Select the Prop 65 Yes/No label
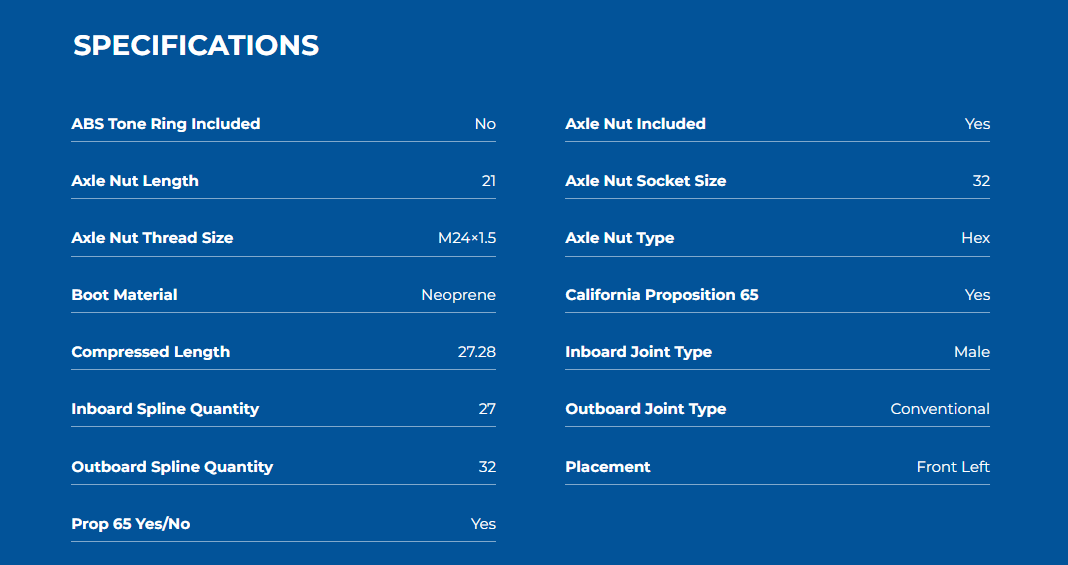 pos(131,524)
